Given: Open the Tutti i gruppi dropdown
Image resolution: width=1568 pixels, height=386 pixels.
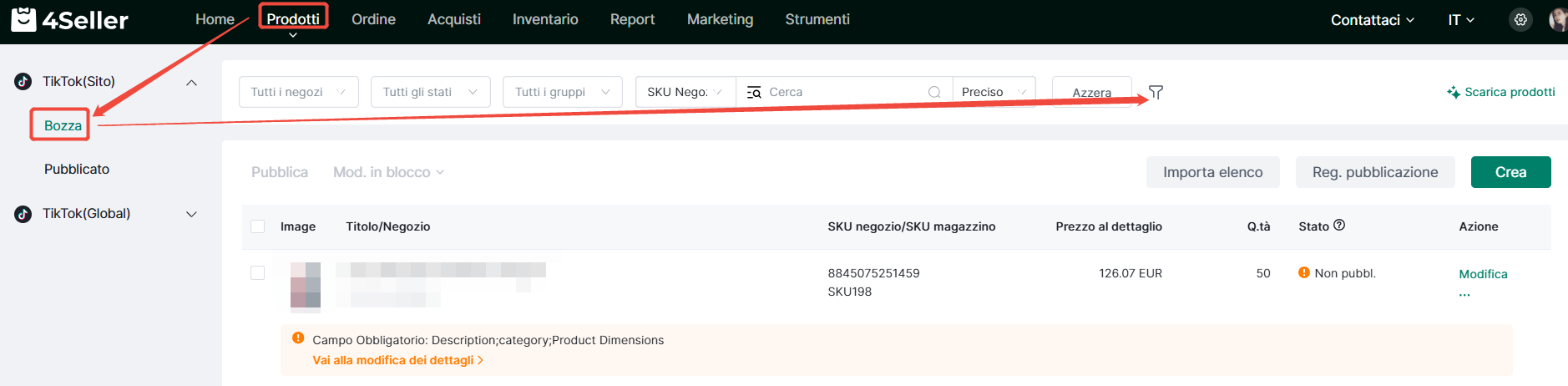Looking at the screenshot, I should tap(562, 92).
